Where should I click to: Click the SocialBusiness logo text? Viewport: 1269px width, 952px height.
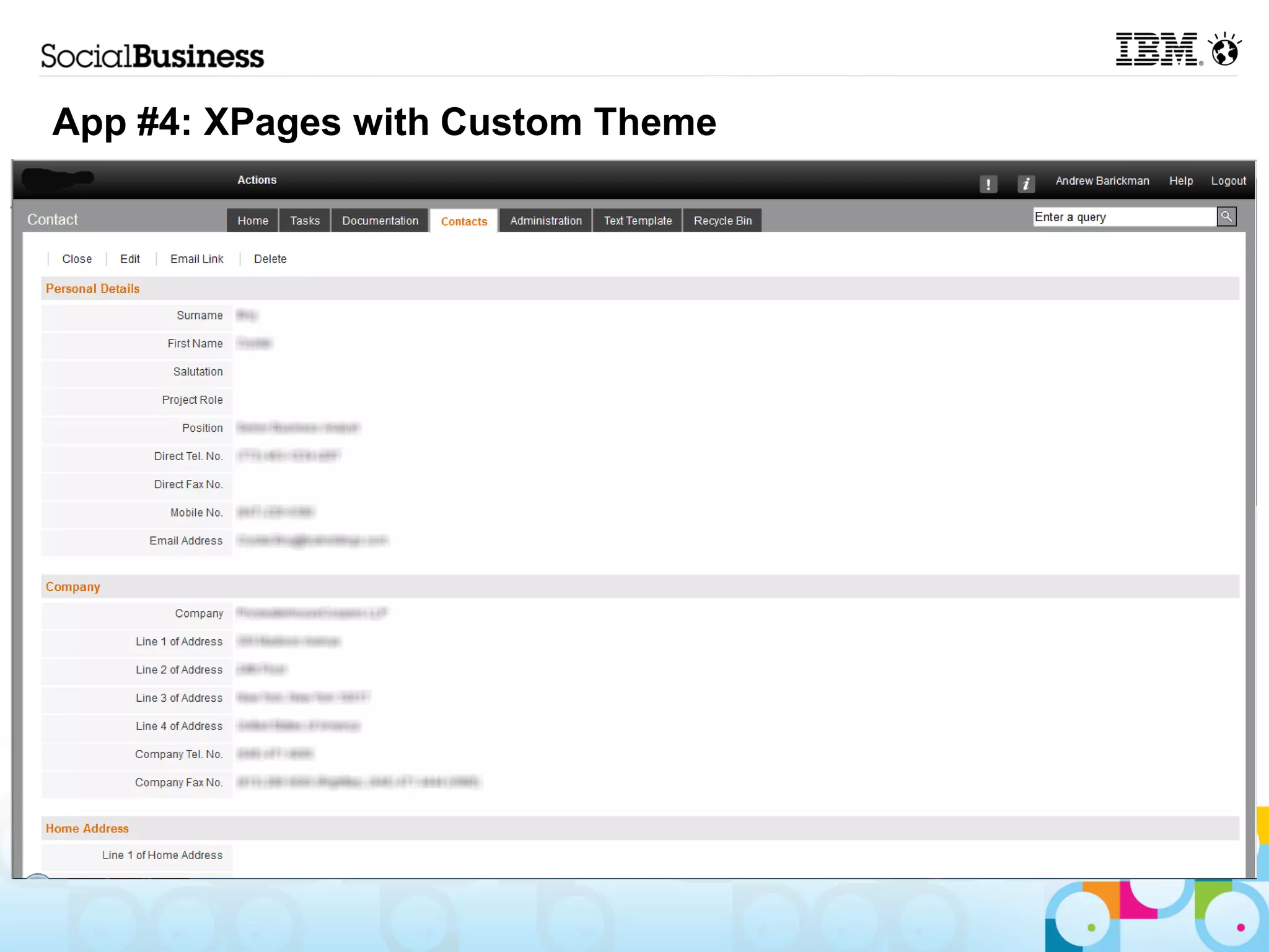[x=152, y=56]
